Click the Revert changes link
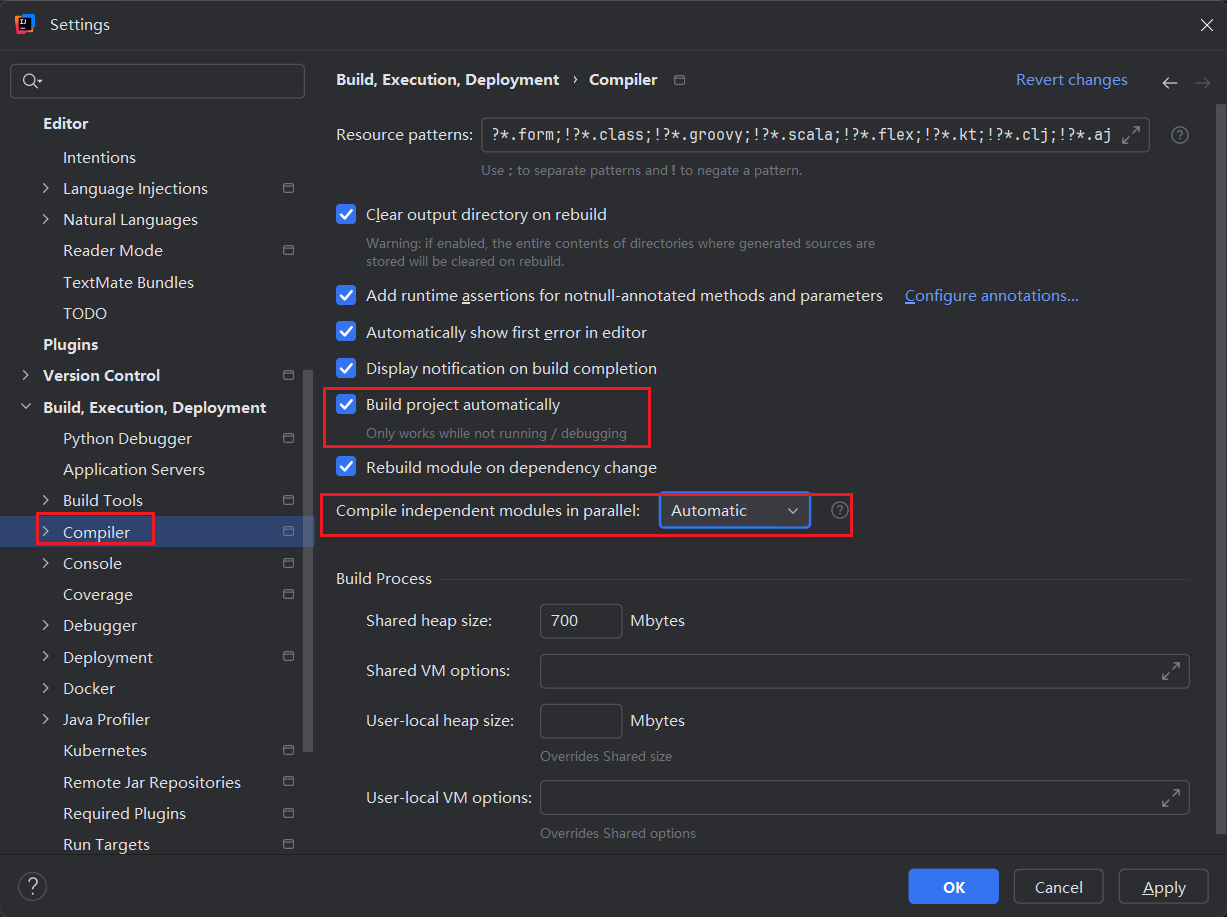 (1072, 80)
